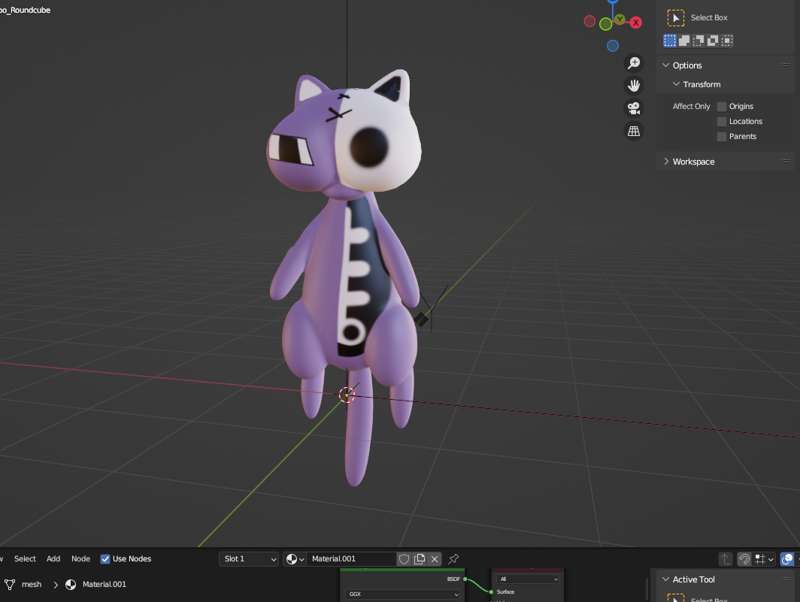Unlink Material.001 with the X button
The image size is (800, 602).
coord(435,559)
